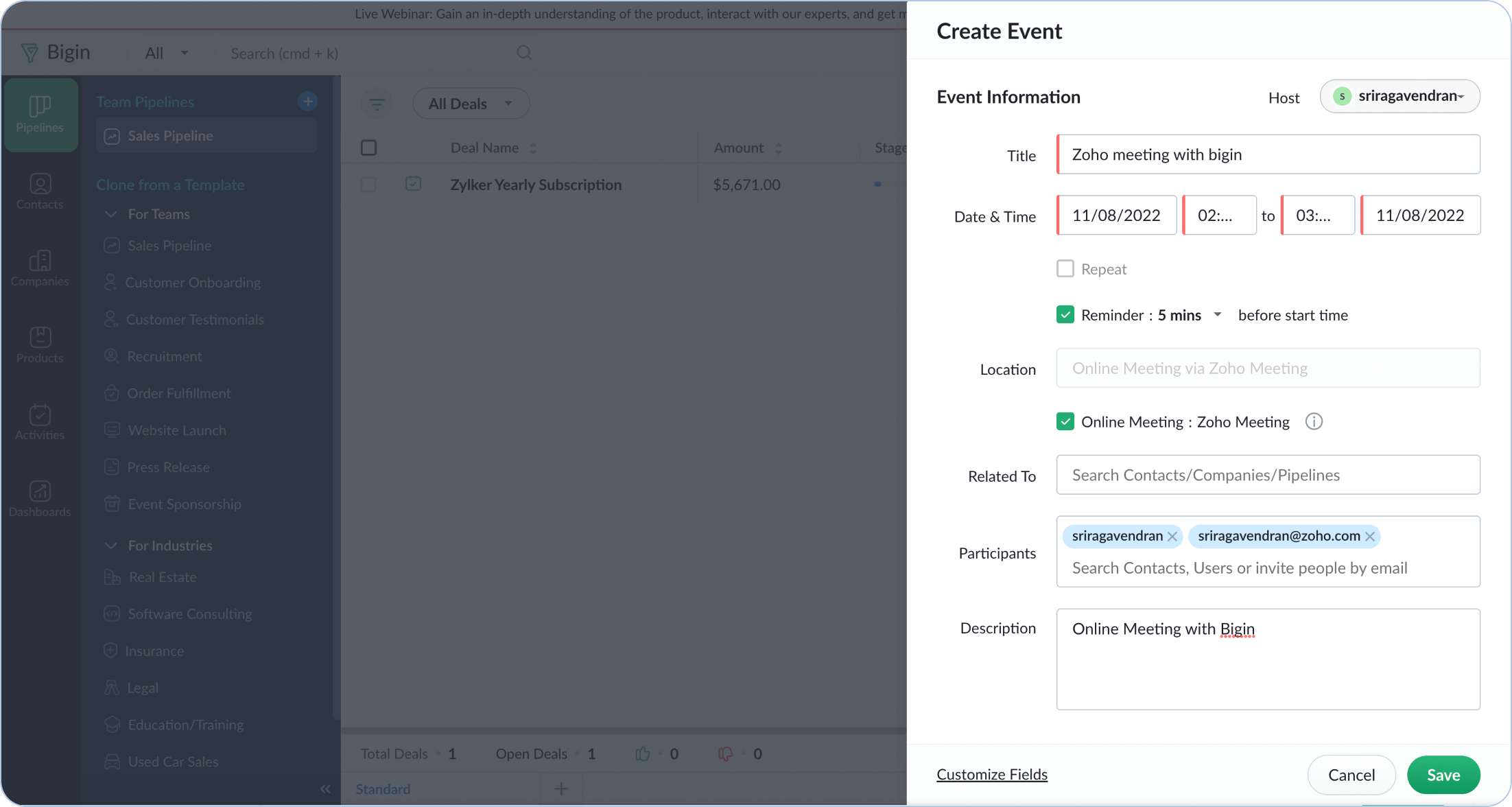Image resolution: width=1512 pixels, height=807 pixels.
Task: Disable Online Meeting Zoho Meeting checkbox
Action: (x=1065, y=422)
